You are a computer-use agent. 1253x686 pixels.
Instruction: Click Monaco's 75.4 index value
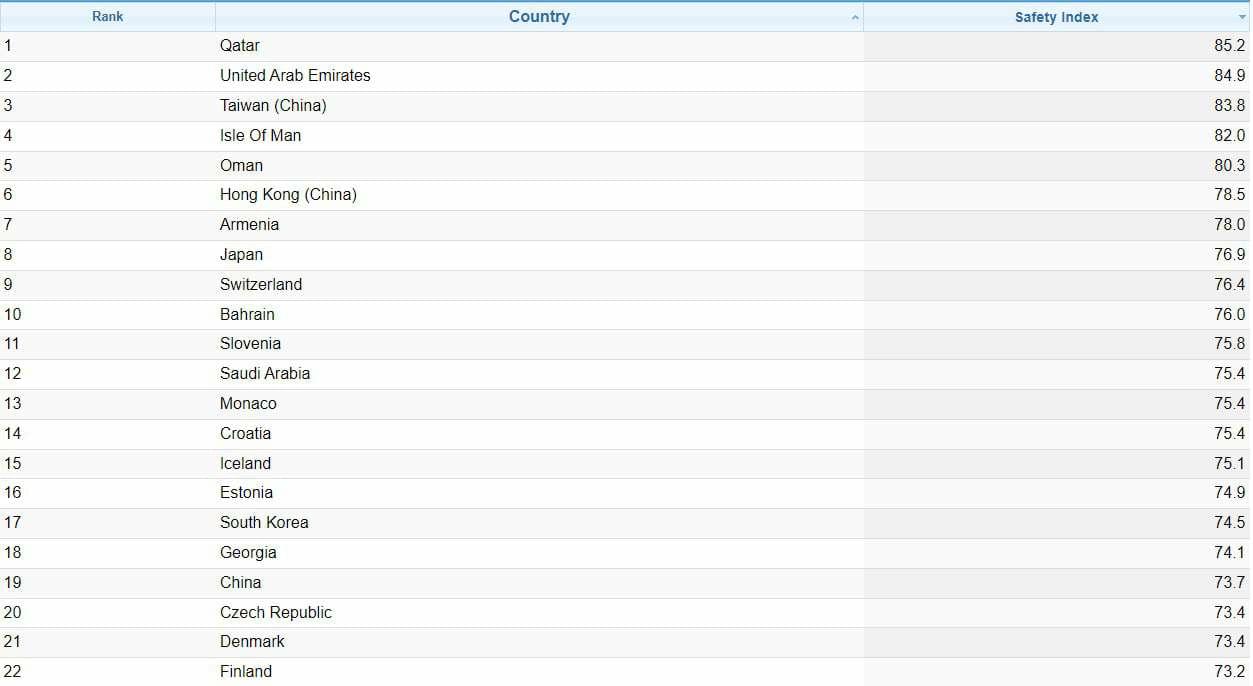(x=1230, y=404)
